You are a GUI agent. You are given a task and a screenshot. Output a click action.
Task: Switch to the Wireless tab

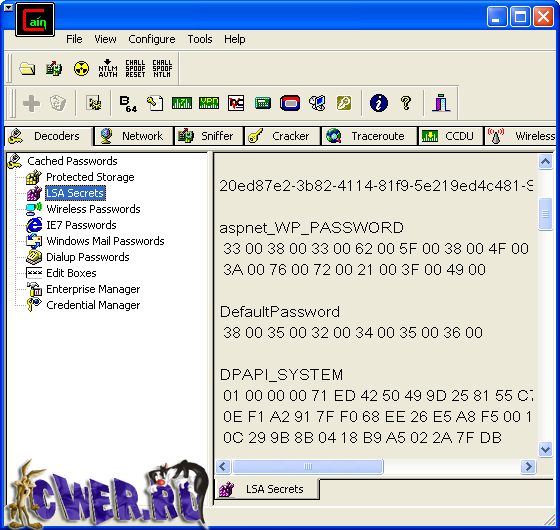(521, 136)
